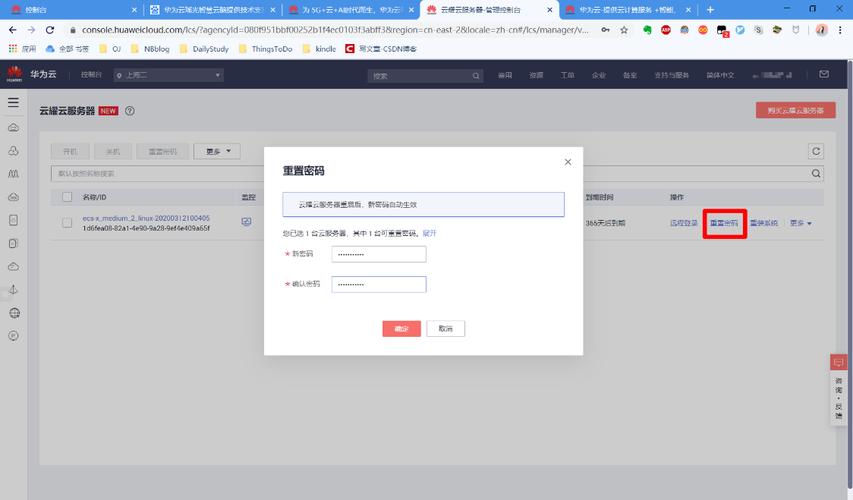Image resolution: width=853 pixels, height=500 pixels.
Task: Open the account name menu in the top bar
Action: pyautogui.click(x=771, y=75)
